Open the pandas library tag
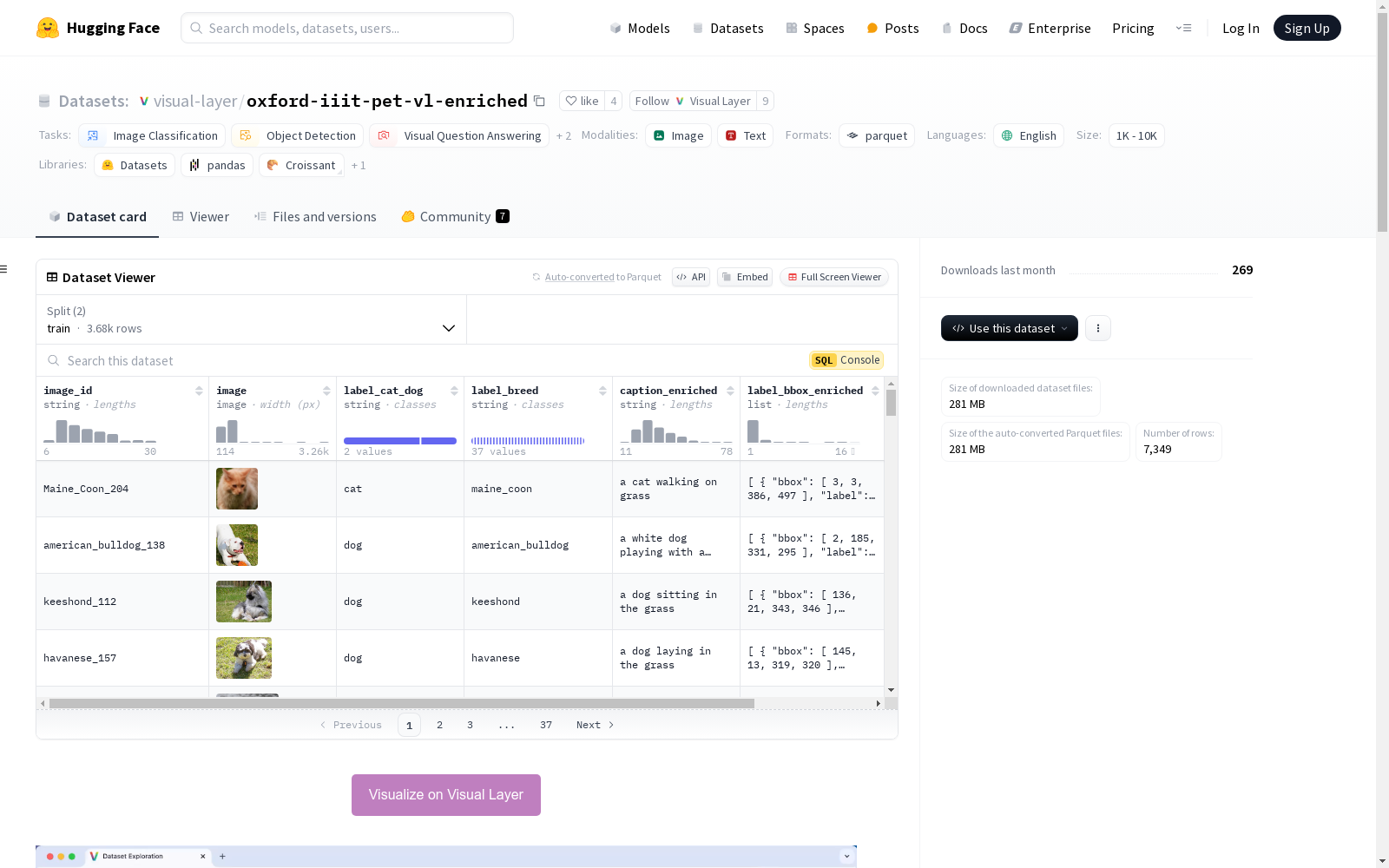This screenshot has width=1389, height=868. pyautogui.click(x=217, y=165)
